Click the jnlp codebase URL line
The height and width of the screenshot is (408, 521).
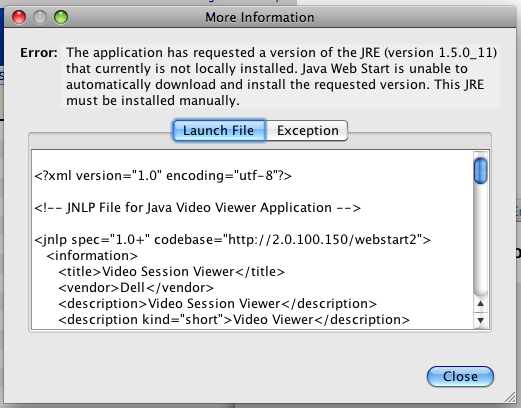pyautogui.click(x=233, y=240)
